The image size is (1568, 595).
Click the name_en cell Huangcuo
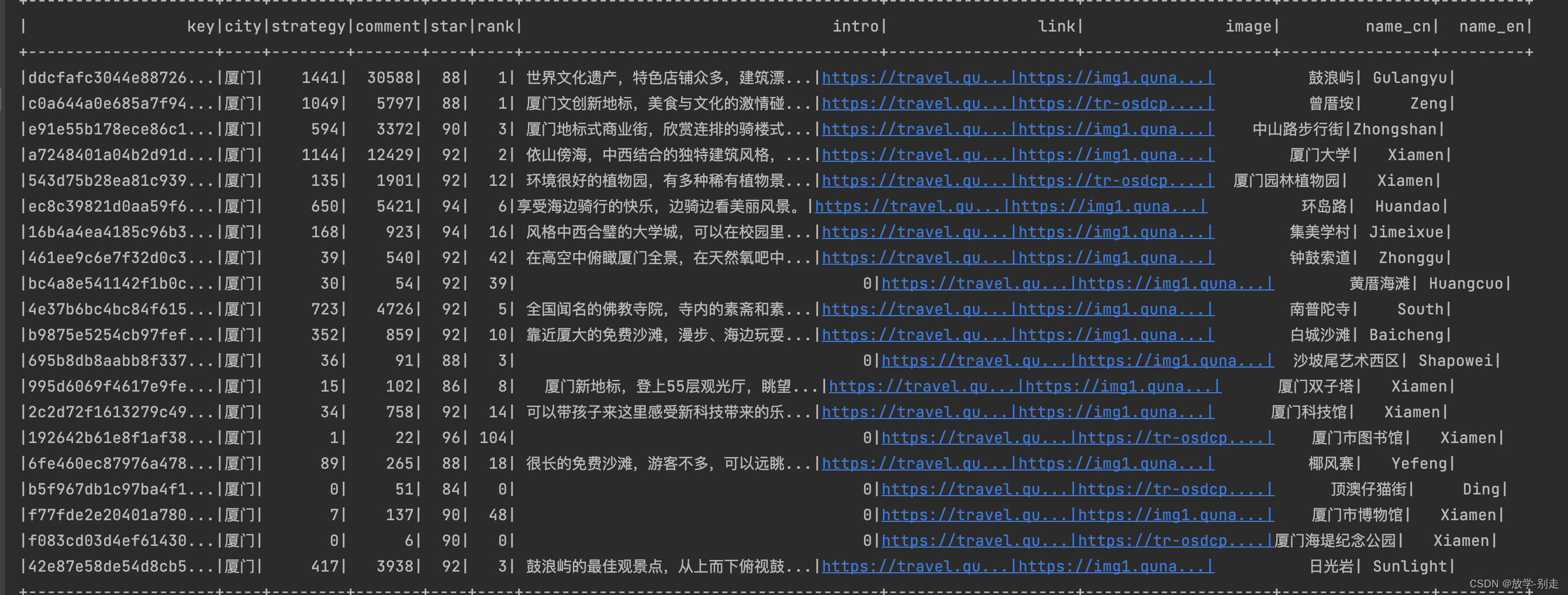click(x=1466, y=283)
